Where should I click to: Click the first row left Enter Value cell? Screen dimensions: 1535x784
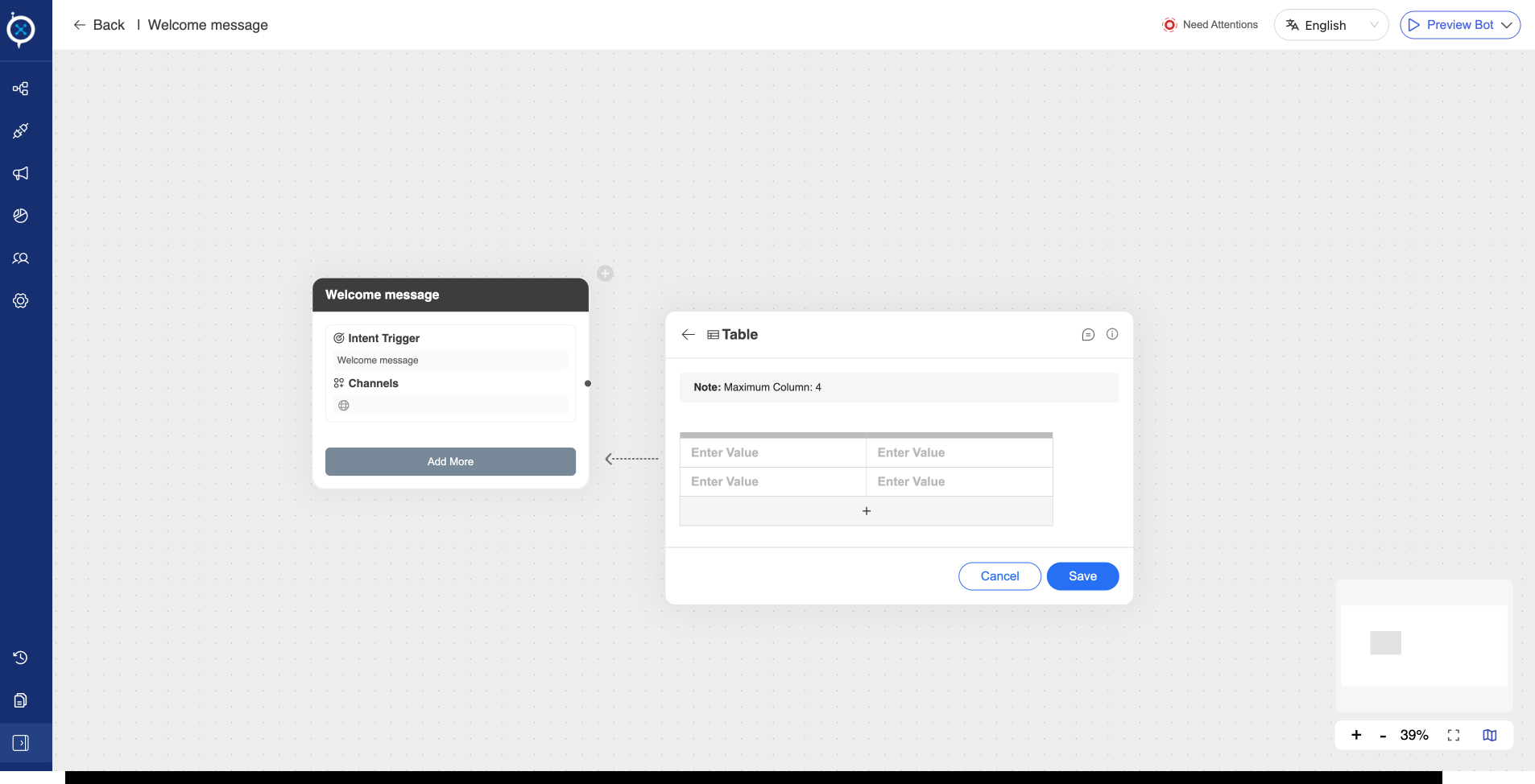773,452
